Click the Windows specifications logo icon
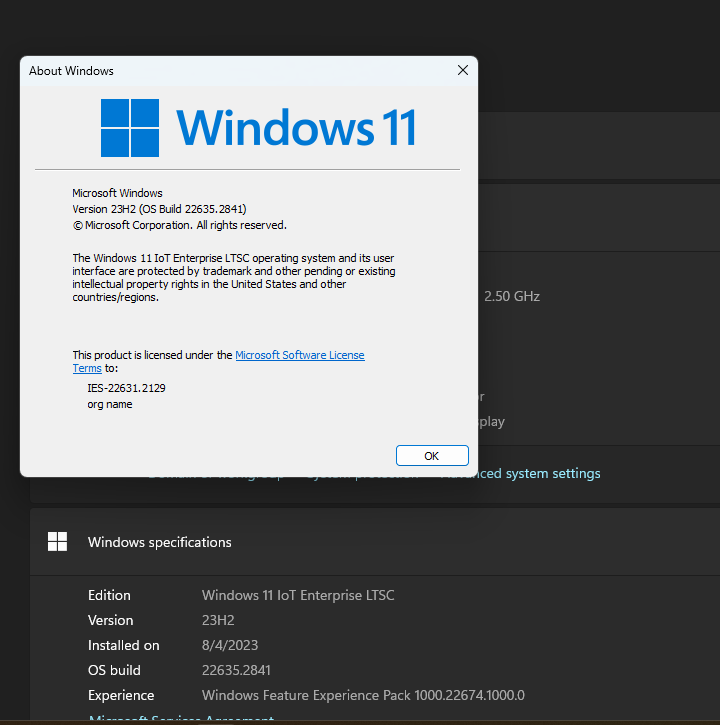The height and width of the screenshot is (725, 720). 57,541
